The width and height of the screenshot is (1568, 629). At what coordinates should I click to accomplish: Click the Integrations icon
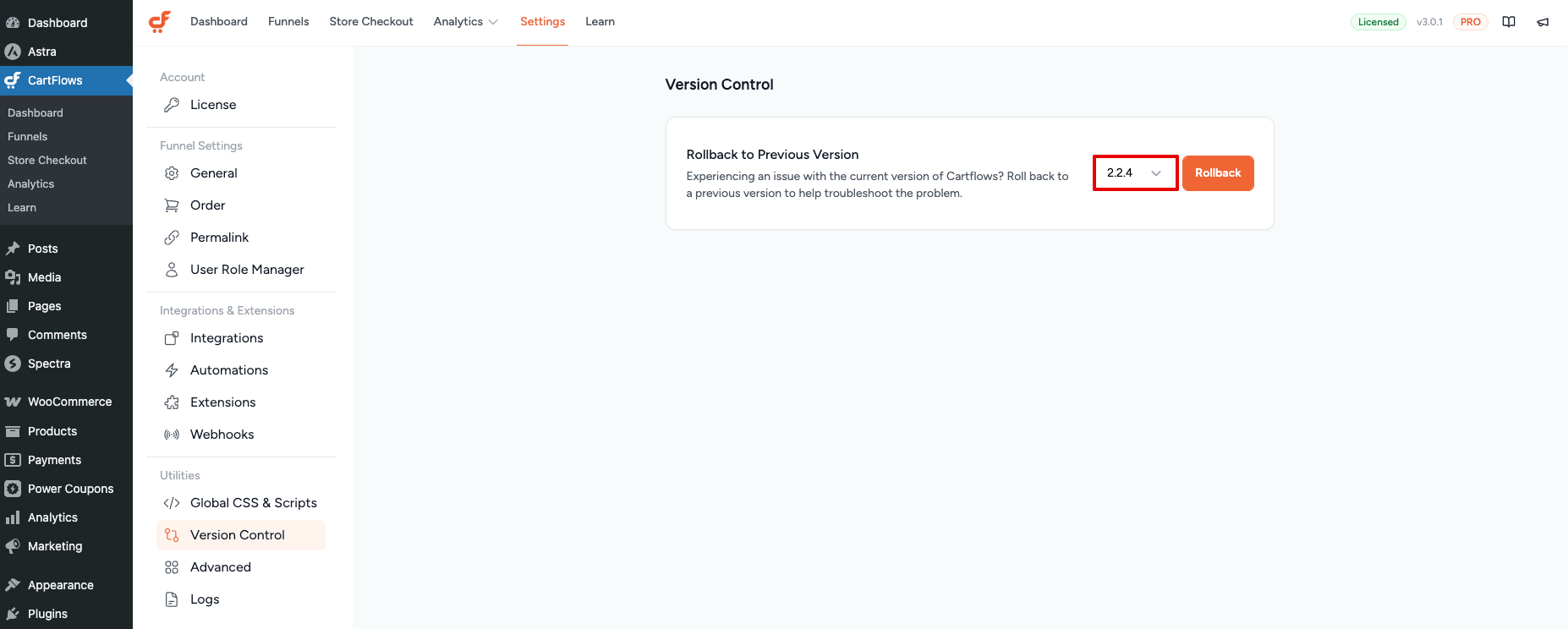[x=172, y=338]
